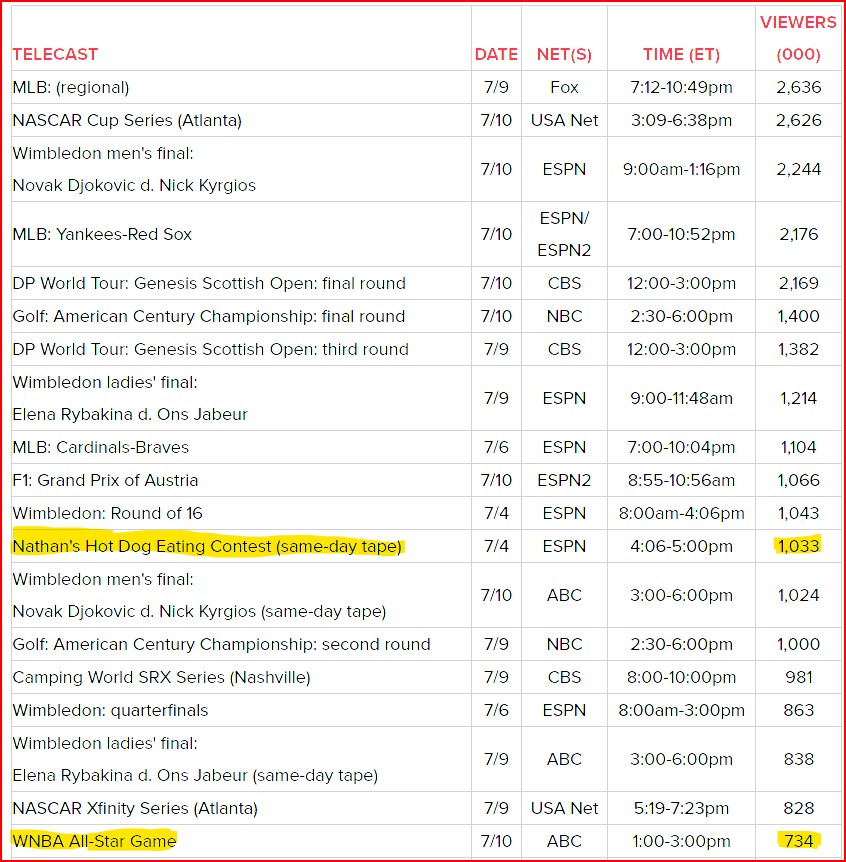
Task: Click the viewers value 863
Action: [x=798, y=710]
